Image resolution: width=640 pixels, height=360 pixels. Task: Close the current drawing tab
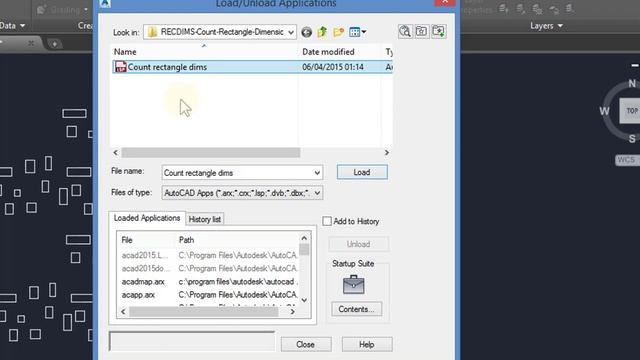(31, 42)
